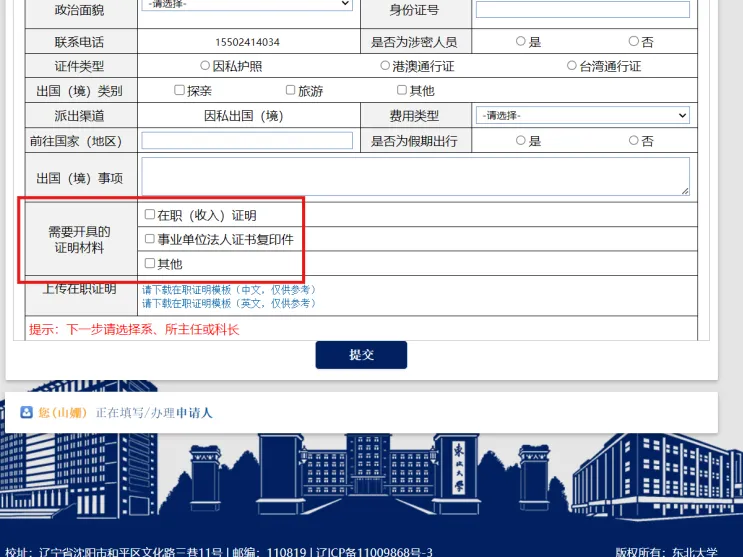Image resolution: width=743 pixels, height=557 pixels.
Task: Click inside the 出国（境）事项 text area
Action: [415, 176]
